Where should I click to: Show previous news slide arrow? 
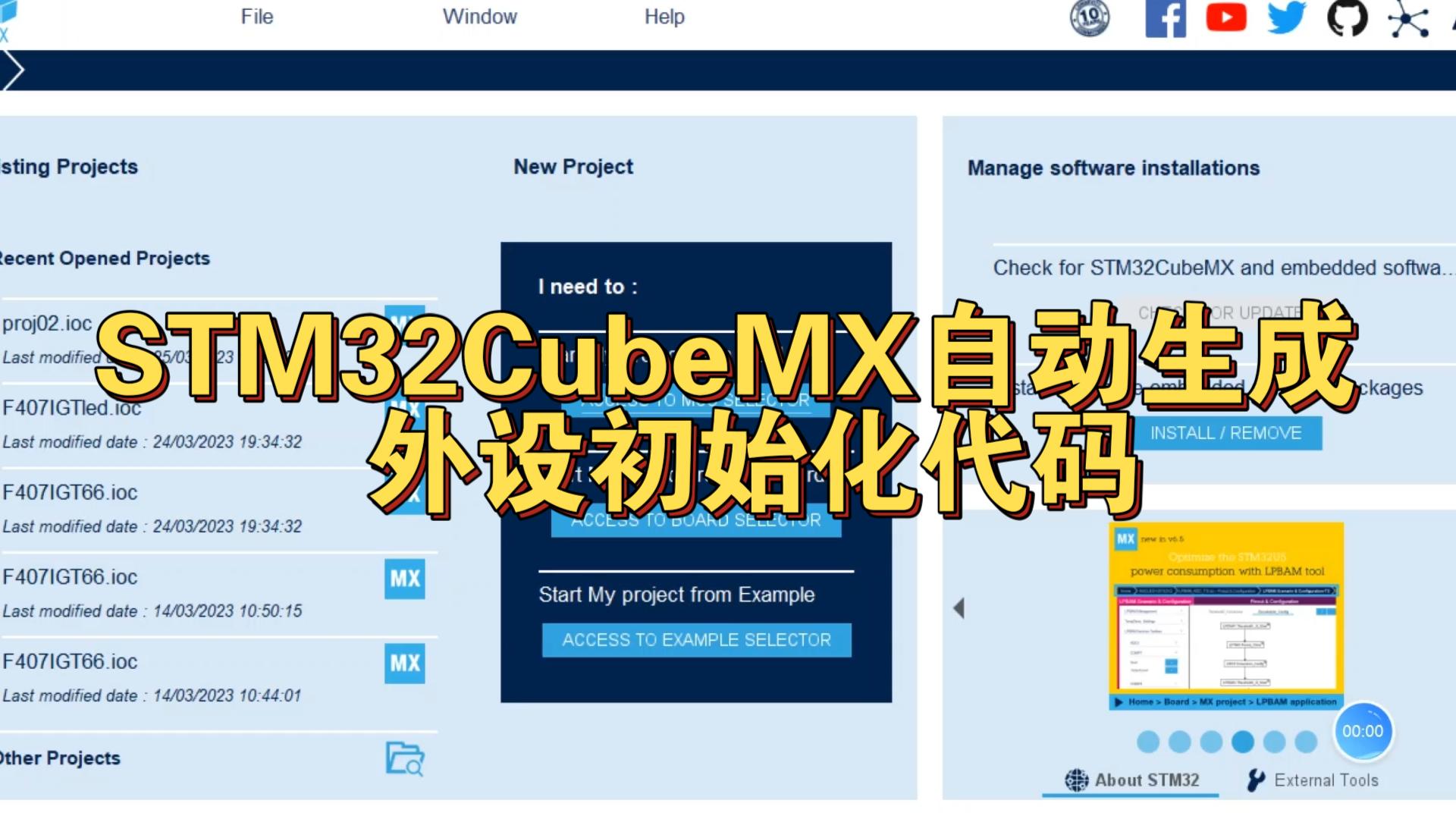pyautogui.click(x=959, y=608)
